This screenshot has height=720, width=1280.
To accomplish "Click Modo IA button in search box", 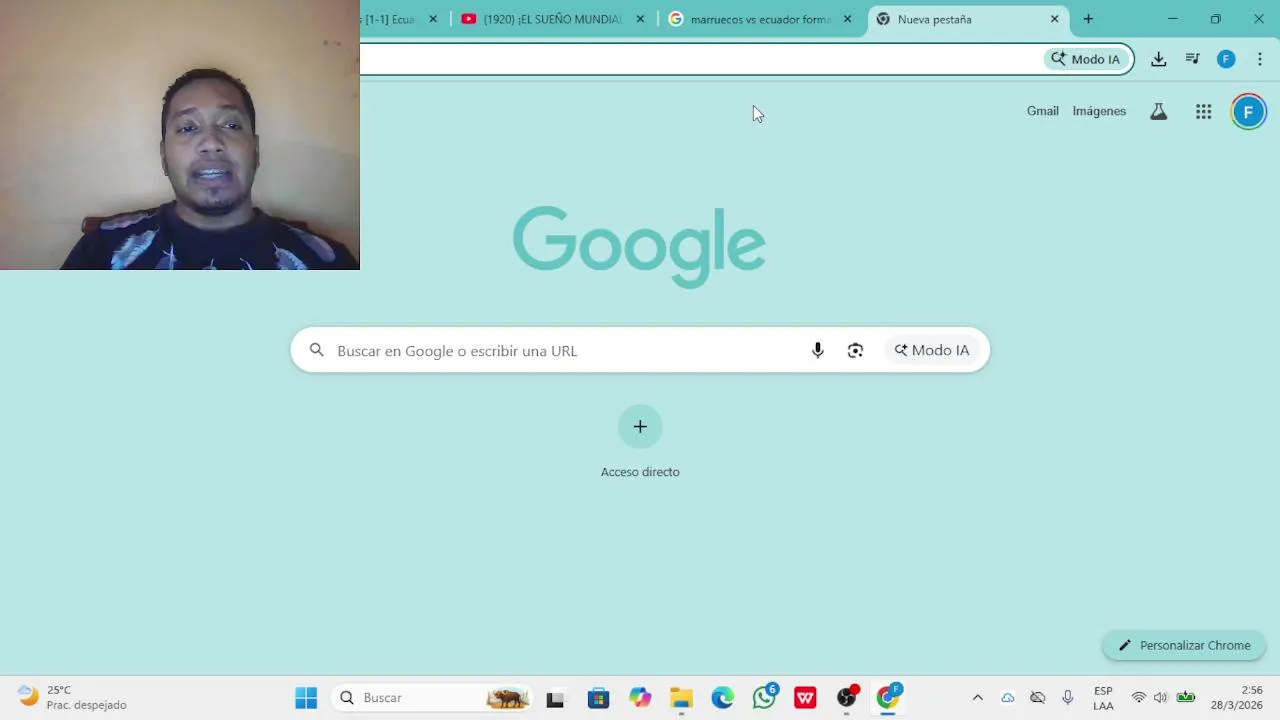I will [x=931, y=350].
